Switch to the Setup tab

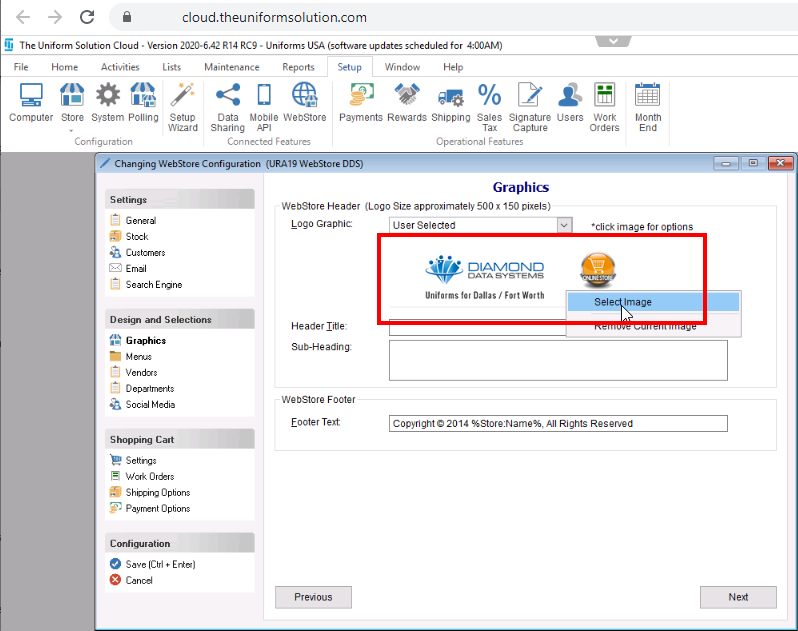pos(349,67)
